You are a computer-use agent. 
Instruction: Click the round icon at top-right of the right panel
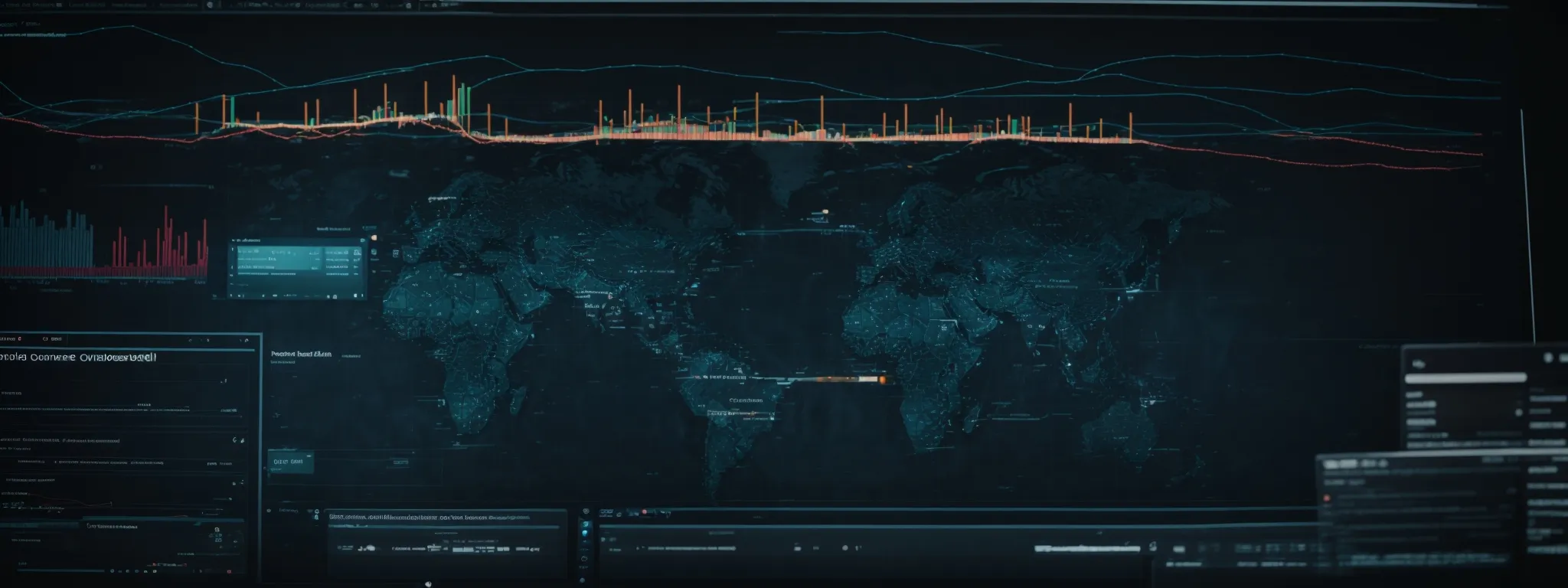tap(1548, 358)
